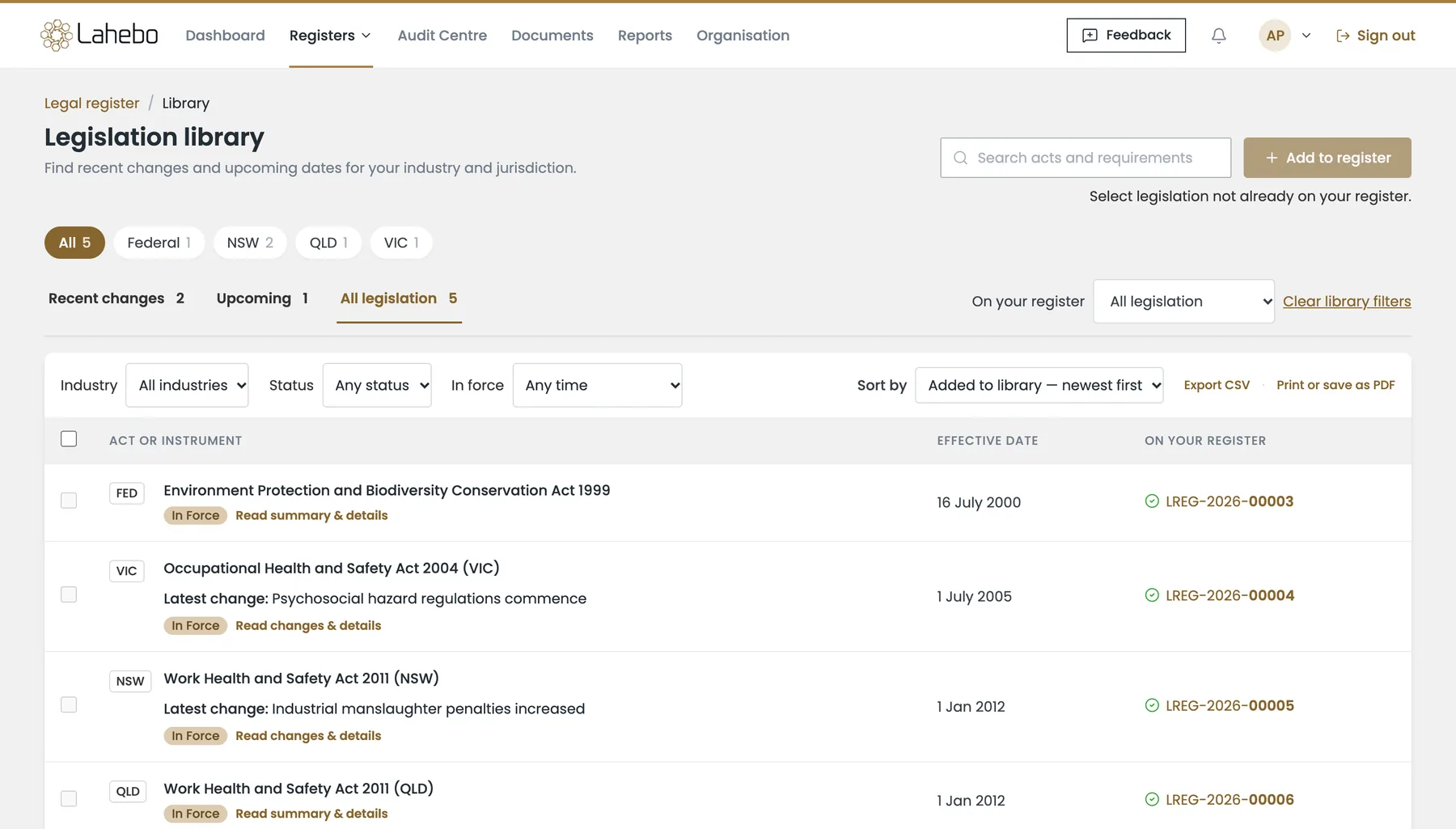
Task: Open the Legal register breadcrumb link
Action: pos(91,104)
